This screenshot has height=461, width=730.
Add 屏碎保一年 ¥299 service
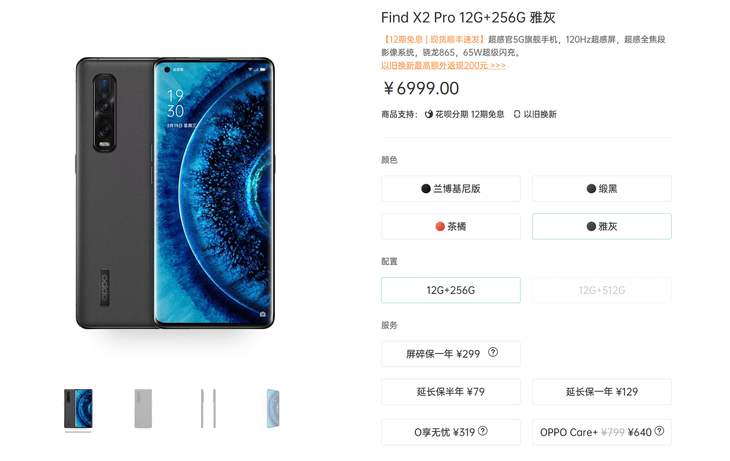(x=451, y=354)
